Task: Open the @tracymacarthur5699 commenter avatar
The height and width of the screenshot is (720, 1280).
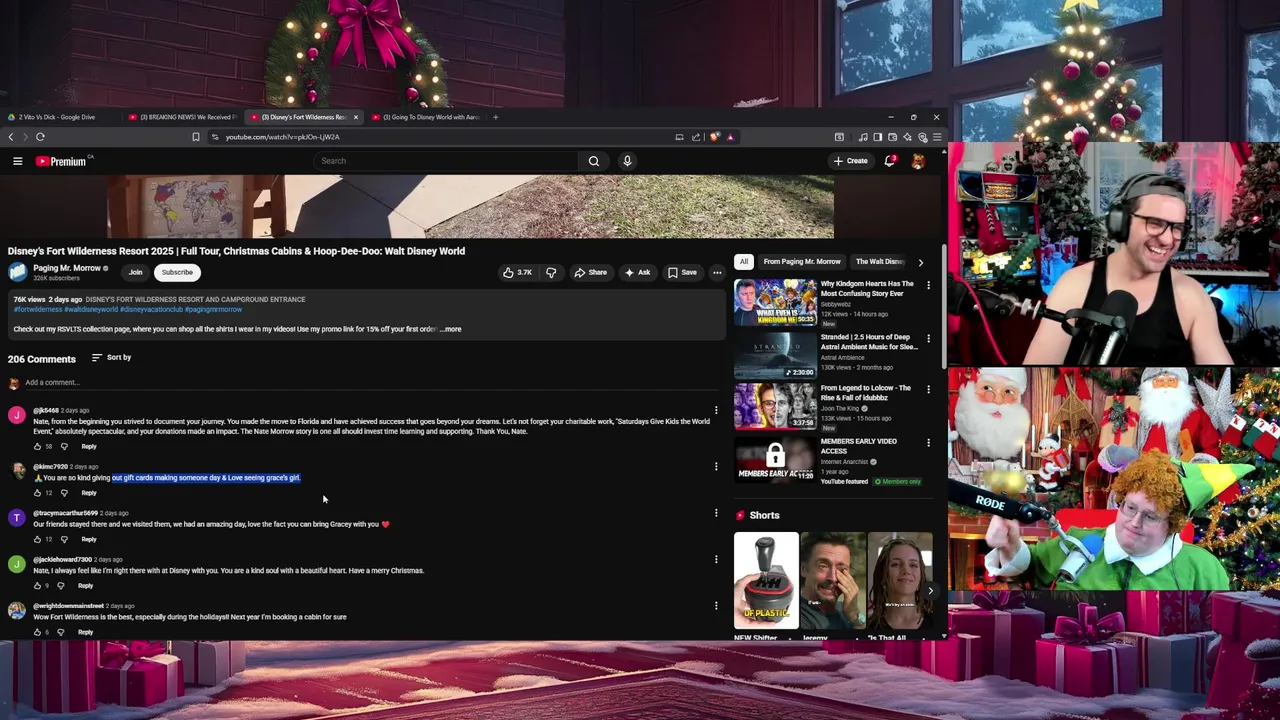Action: (16, 517)
